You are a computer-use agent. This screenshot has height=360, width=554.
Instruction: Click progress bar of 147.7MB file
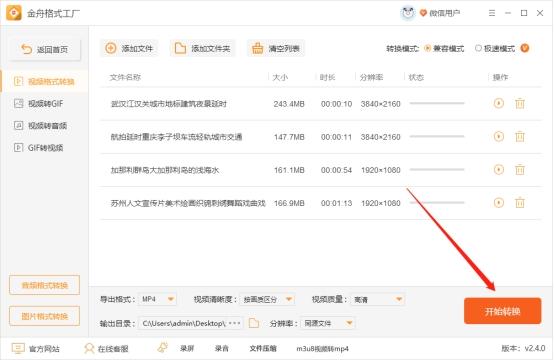pos(437,136)
